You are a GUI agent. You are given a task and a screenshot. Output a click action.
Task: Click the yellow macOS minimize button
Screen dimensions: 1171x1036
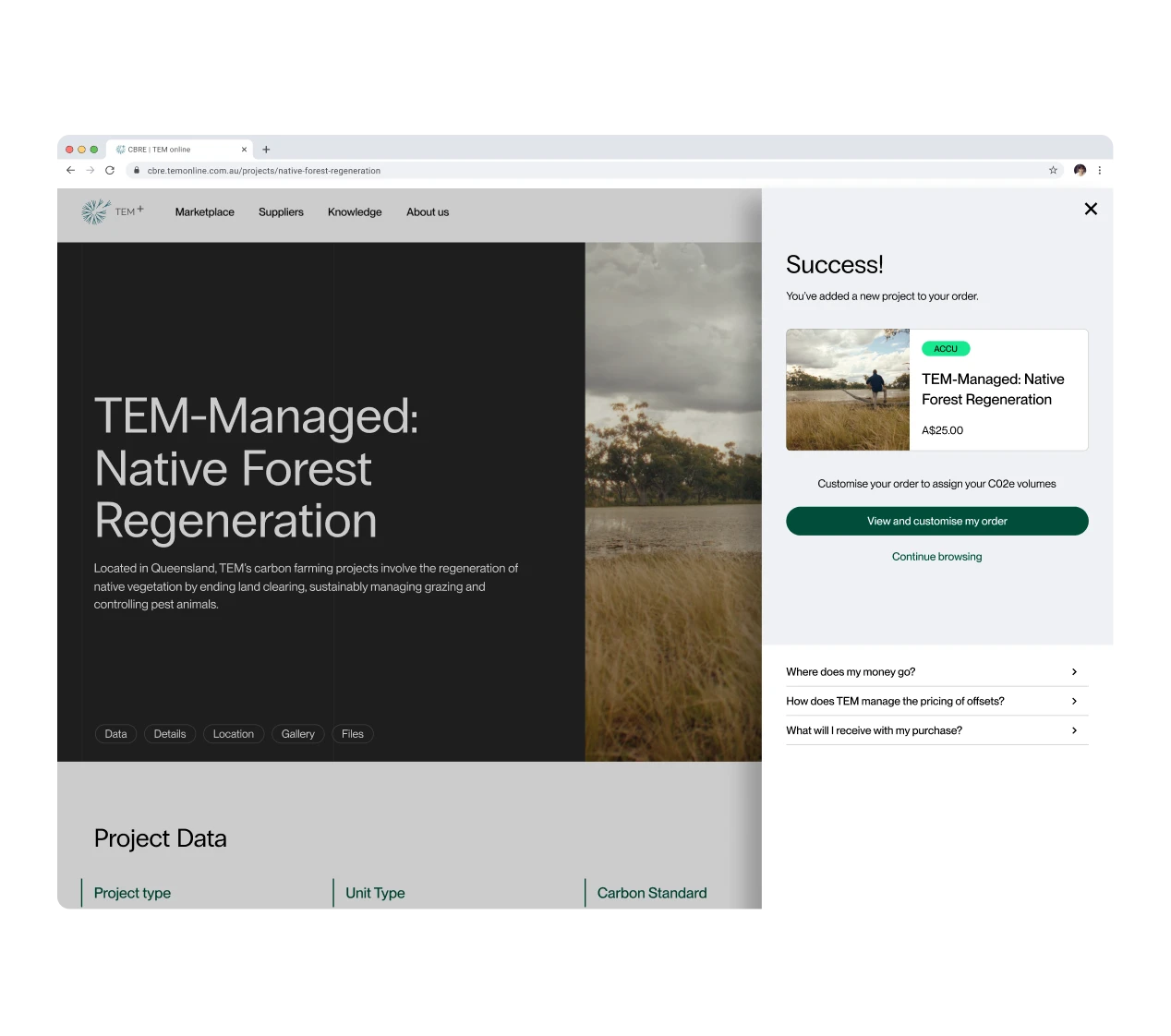(81, 150)
